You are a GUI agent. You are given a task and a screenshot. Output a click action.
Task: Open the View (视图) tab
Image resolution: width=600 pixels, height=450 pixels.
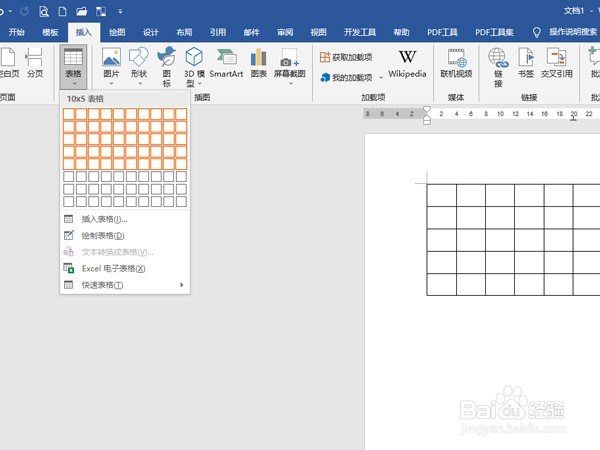(318, 32)
